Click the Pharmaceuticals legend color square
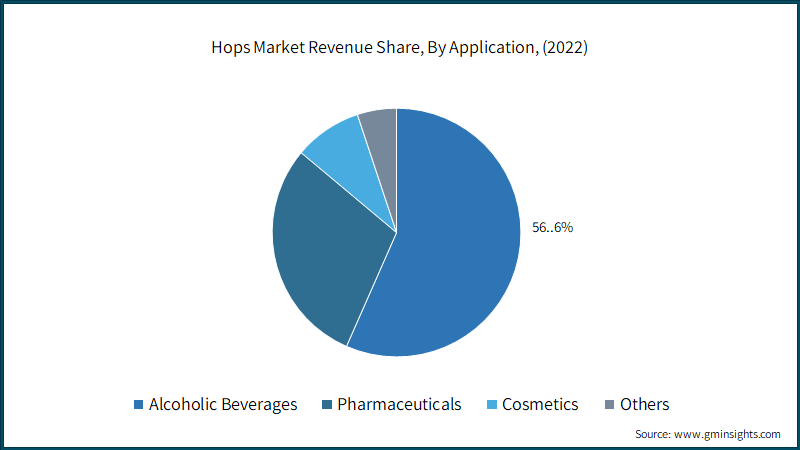Image resolution: width=800 pixels, height=450 pixels. tap(327, 405)
